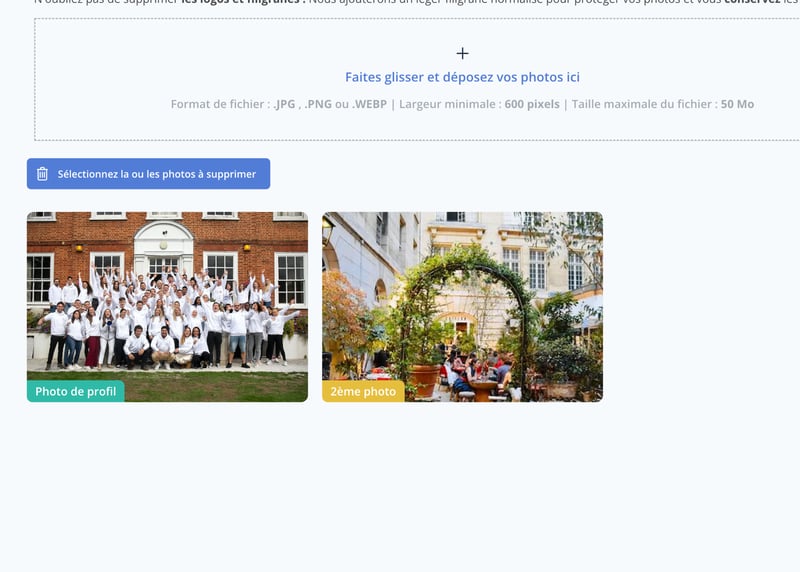Click the yellow '2ème photo' badge
This screenshot has height=572, width=800.
tap(363, 392)
